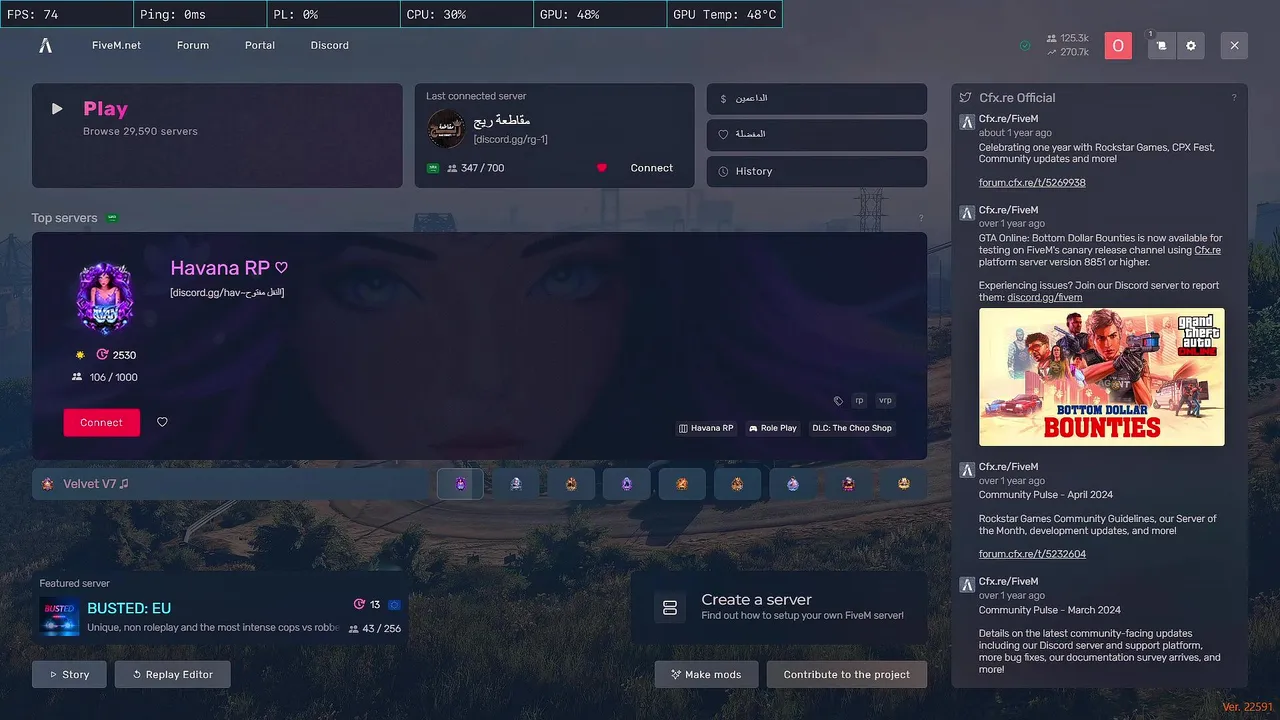Viewport: 1280px width, 720px height.
Task: Favorite the last connected server with red heart
Action: click(x=602, y=168)
